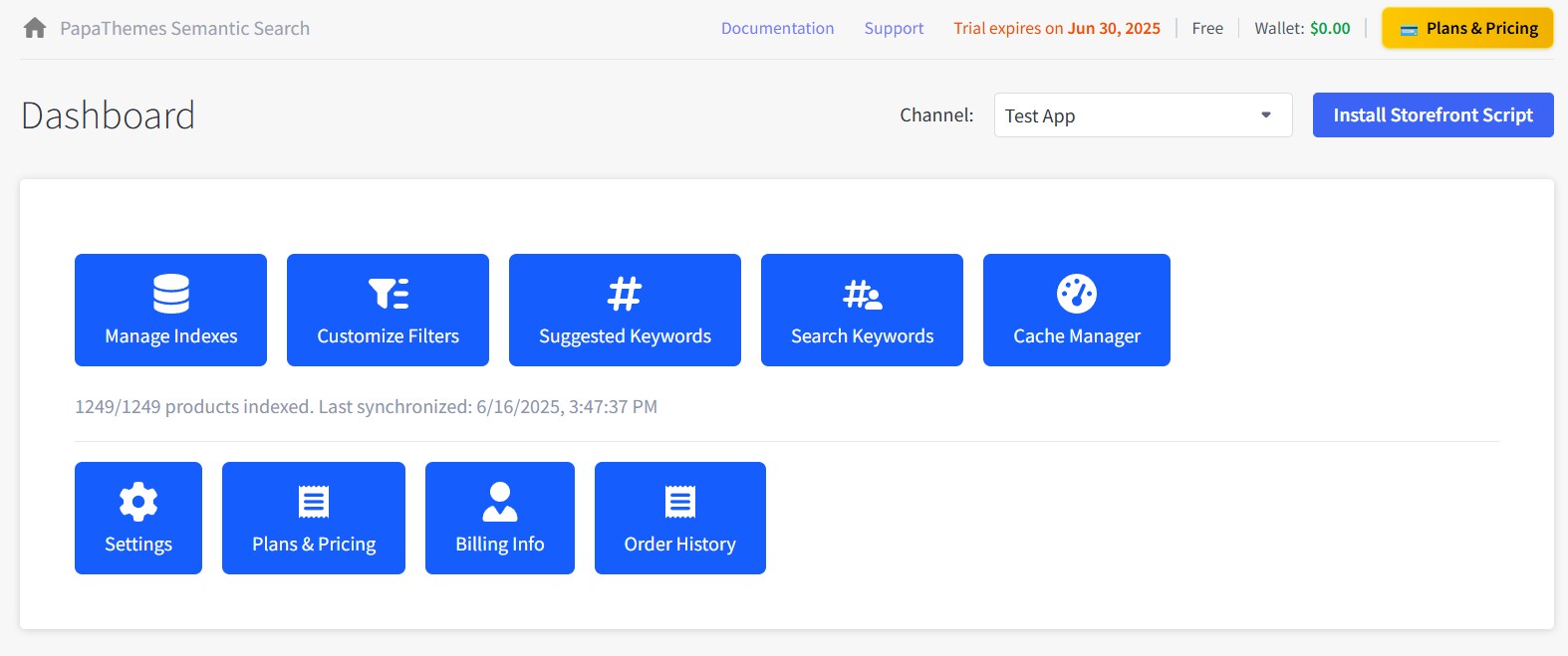The image size is (1568, 656).
Task: Open the Suggested Keywords label
Action: coord(625,336)
